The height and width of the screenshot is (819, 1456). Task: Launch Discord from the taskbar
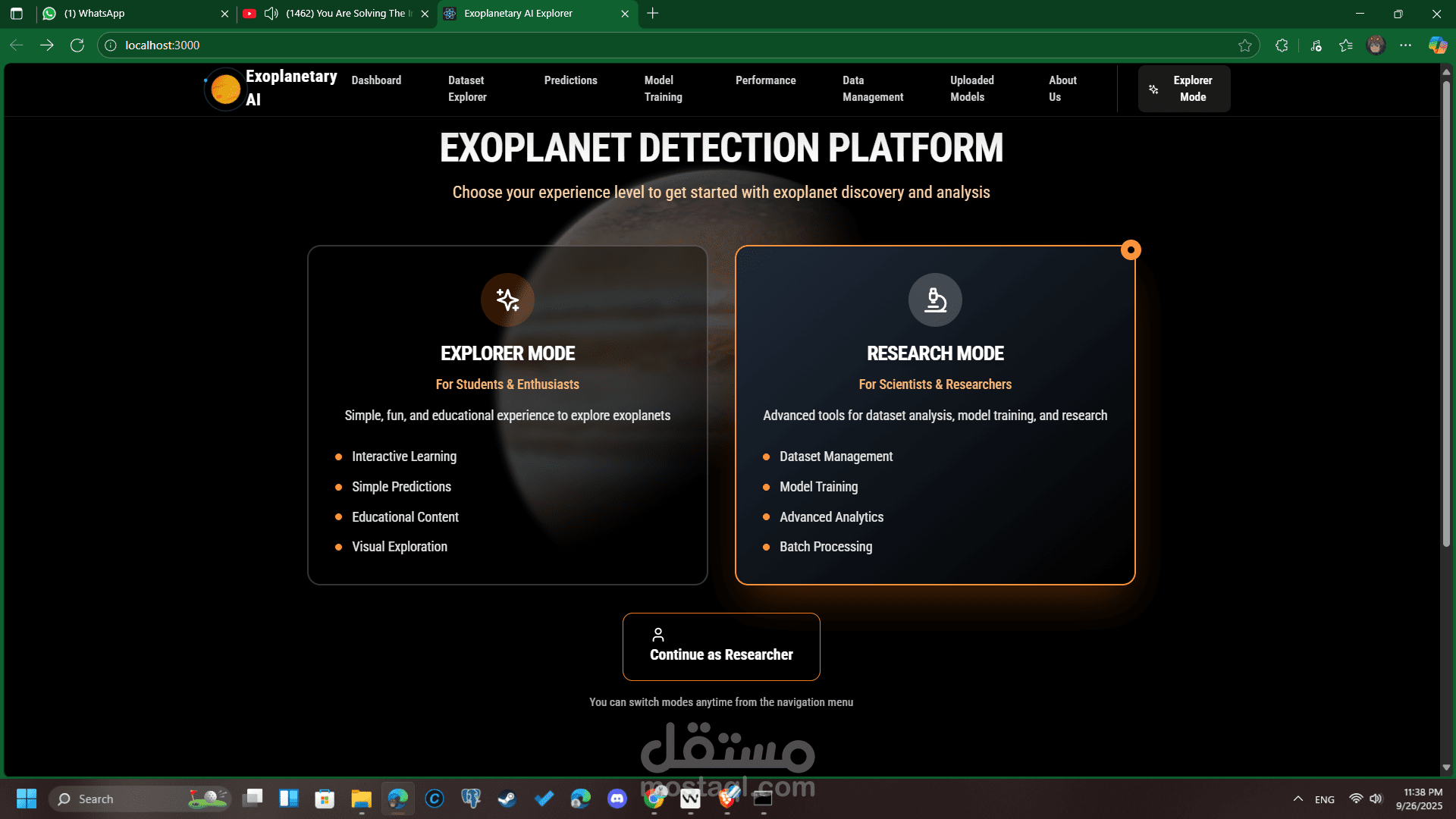[617, 799]
